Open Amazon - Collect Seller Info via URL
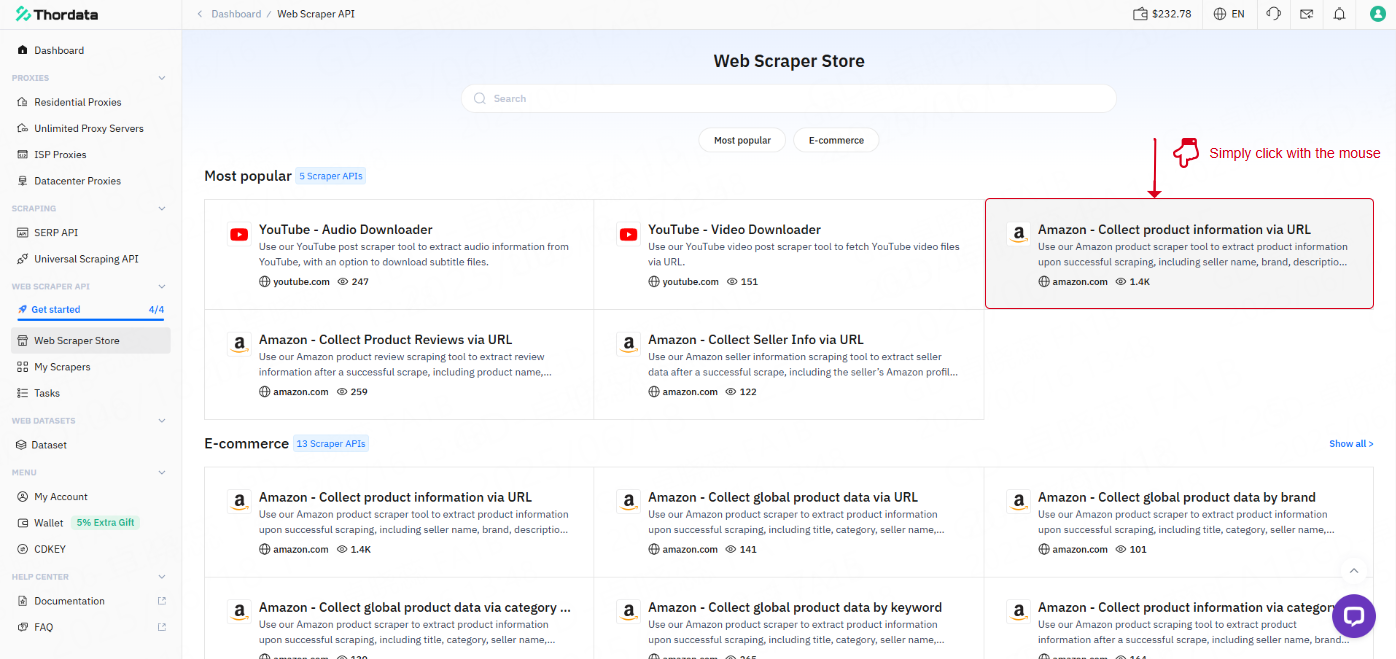1396x659 pixels. [789, 364]
